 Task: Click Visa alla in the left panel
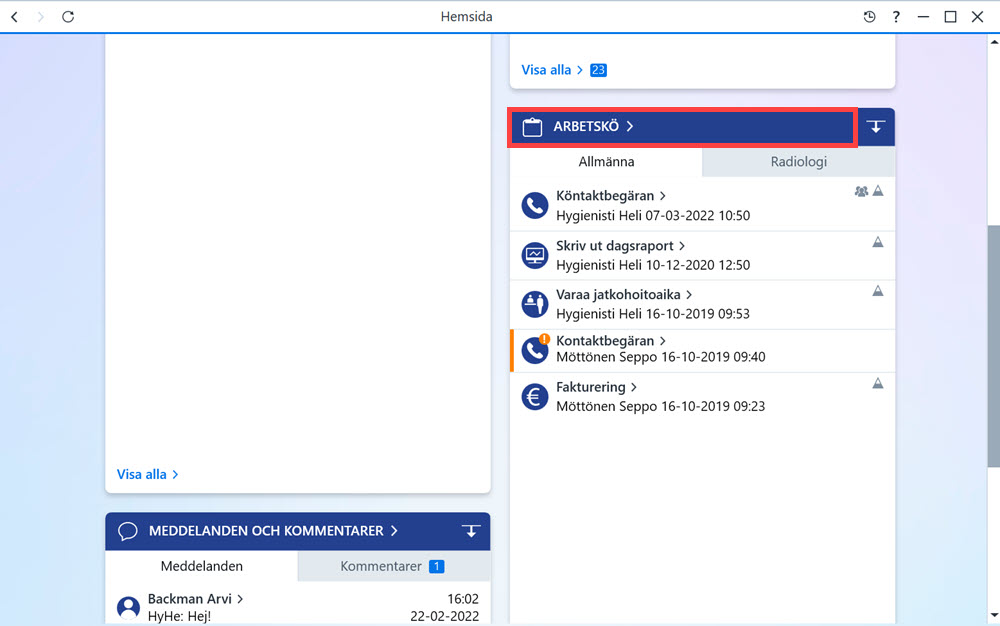point(147,474)
